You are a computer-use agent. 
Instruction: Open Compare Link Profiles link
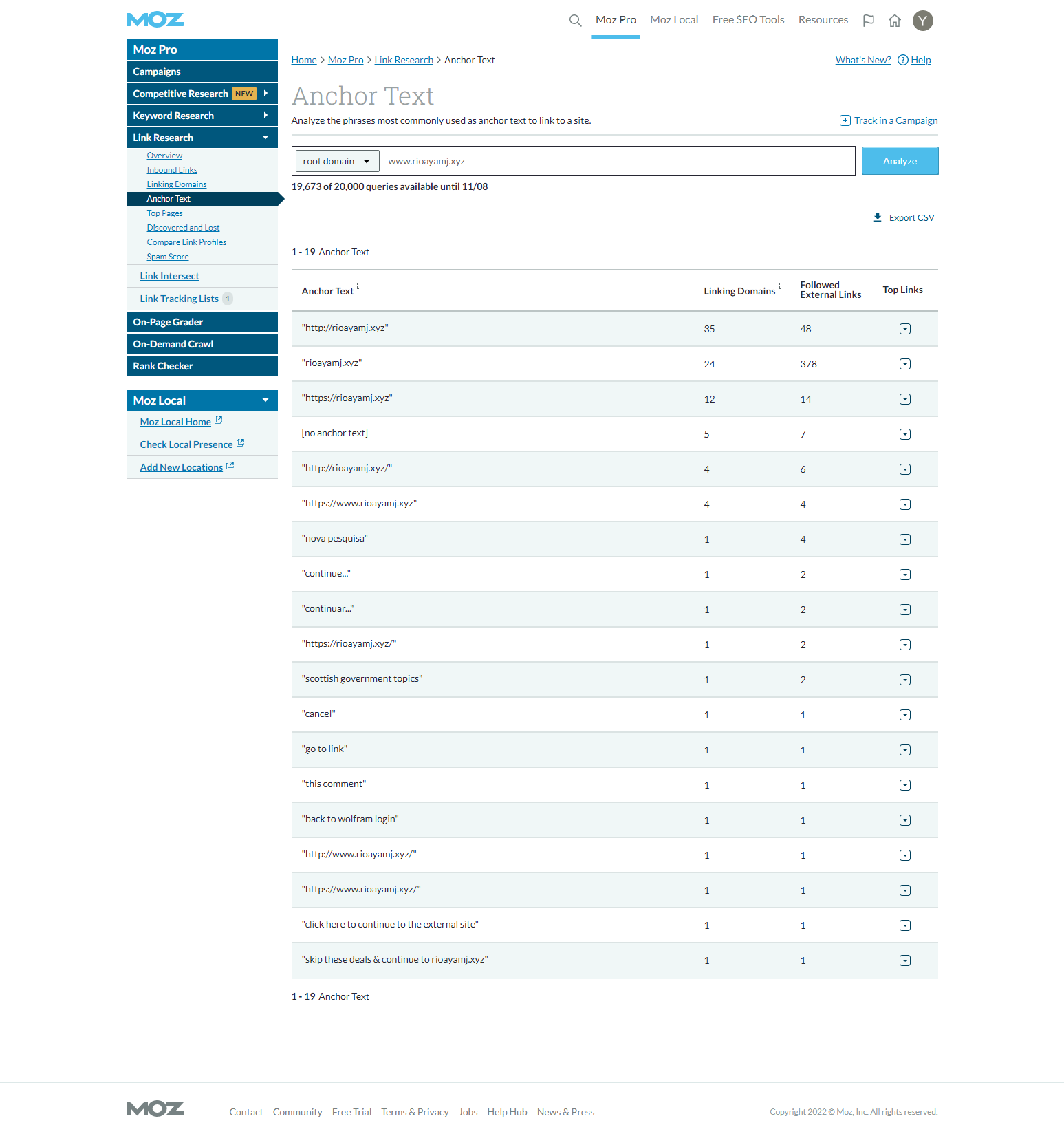(186, 242)
